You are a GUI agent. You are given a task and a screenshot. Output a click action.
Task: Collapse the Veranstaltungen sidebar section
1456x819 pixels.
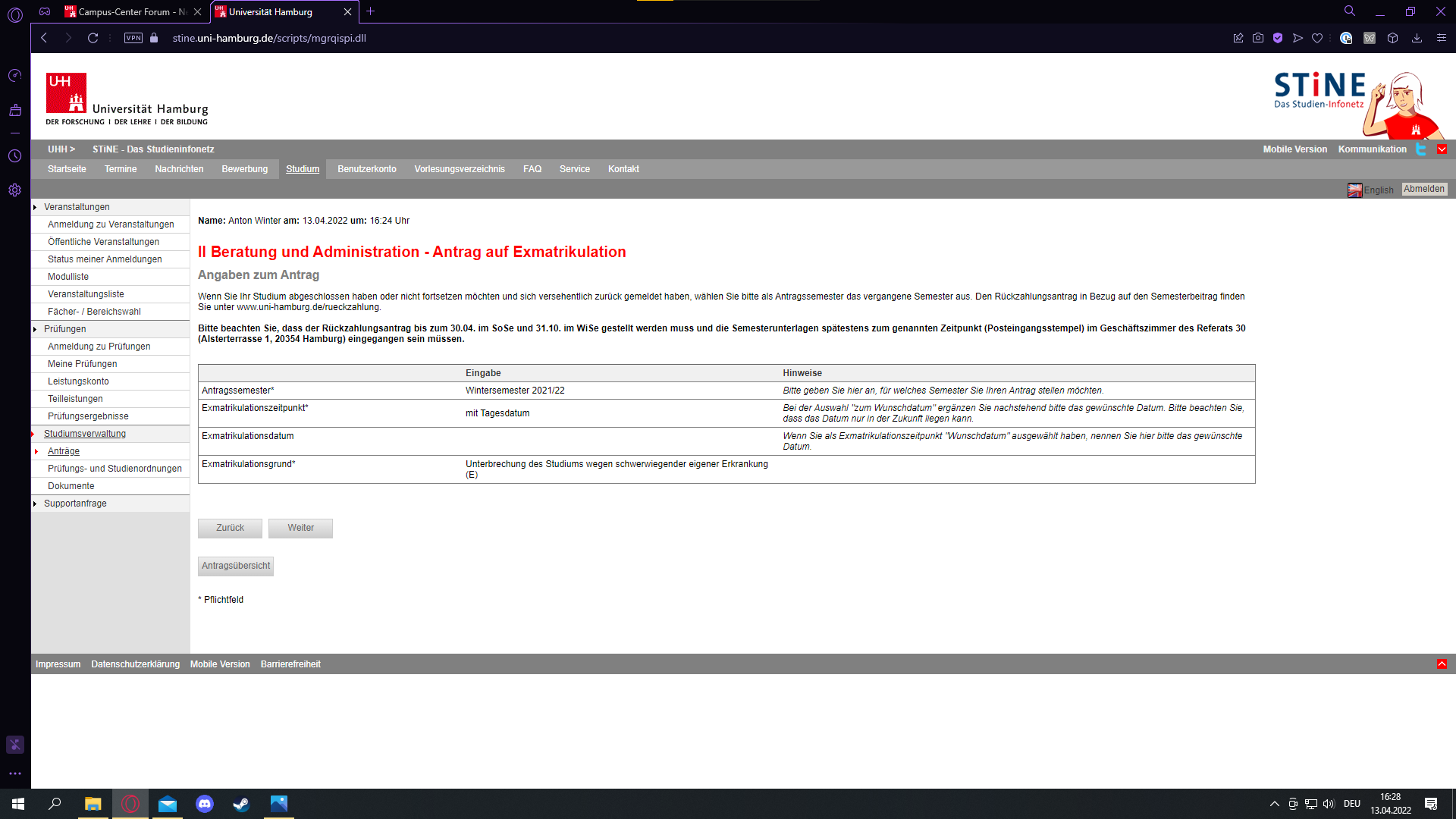coord(35,207)
